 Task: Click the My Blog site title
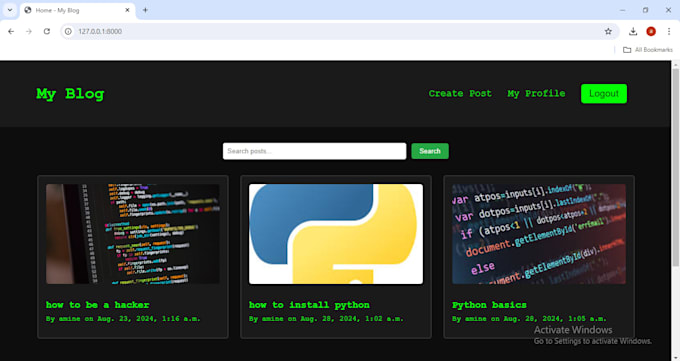pyautogui.click(x=70, y=94)
